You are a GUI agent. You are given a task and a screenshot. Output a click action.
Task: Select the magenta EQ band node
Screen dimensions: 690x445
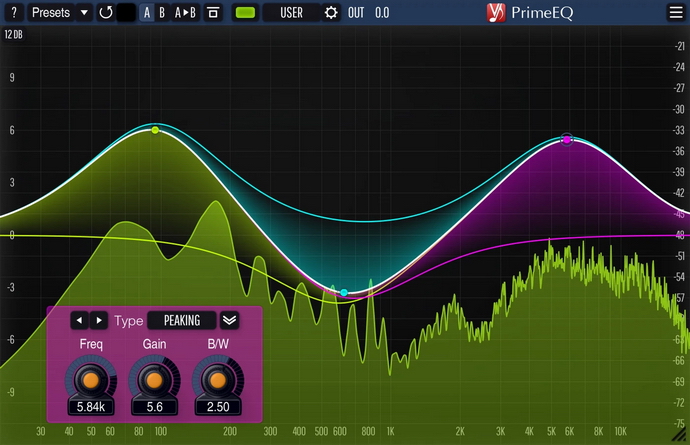click(567, 140)
